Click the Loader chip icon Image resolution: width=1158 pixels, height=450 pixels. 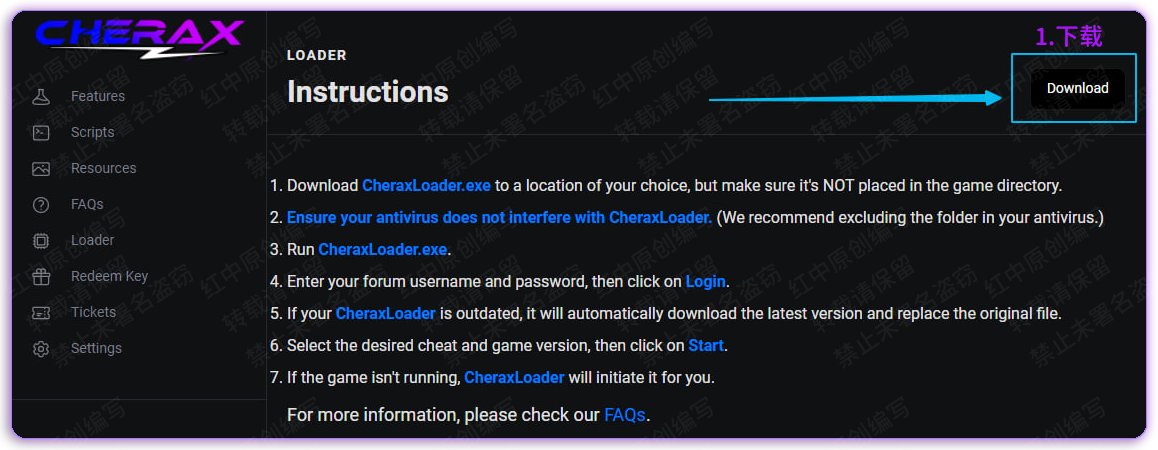click(41, 241)
